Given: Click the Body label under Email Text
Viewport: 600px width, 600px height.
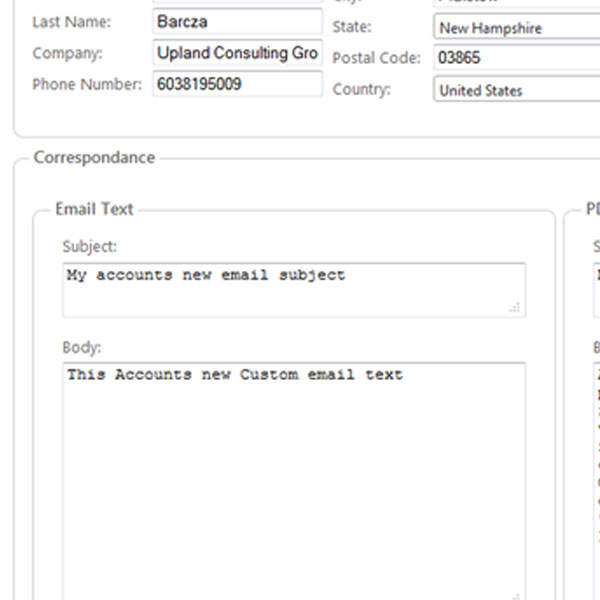Looking at the screenshot, I should coord(81,348).
